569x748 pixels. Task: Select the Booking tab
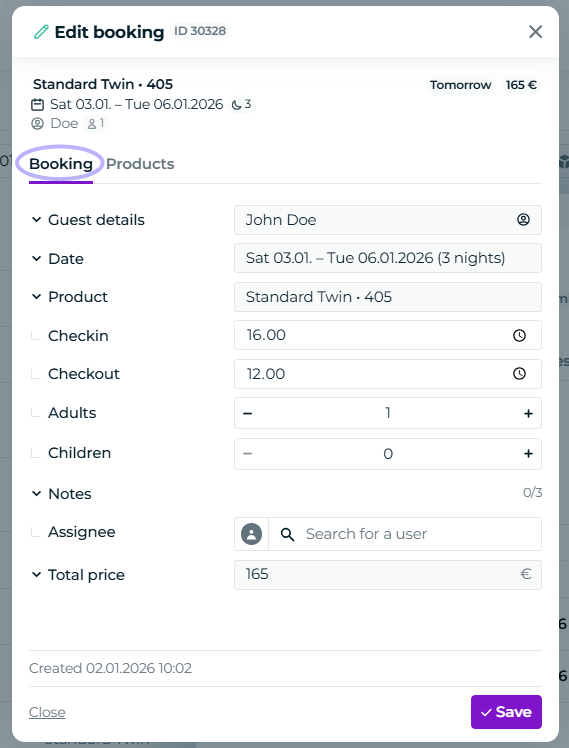tap(61, 164)
